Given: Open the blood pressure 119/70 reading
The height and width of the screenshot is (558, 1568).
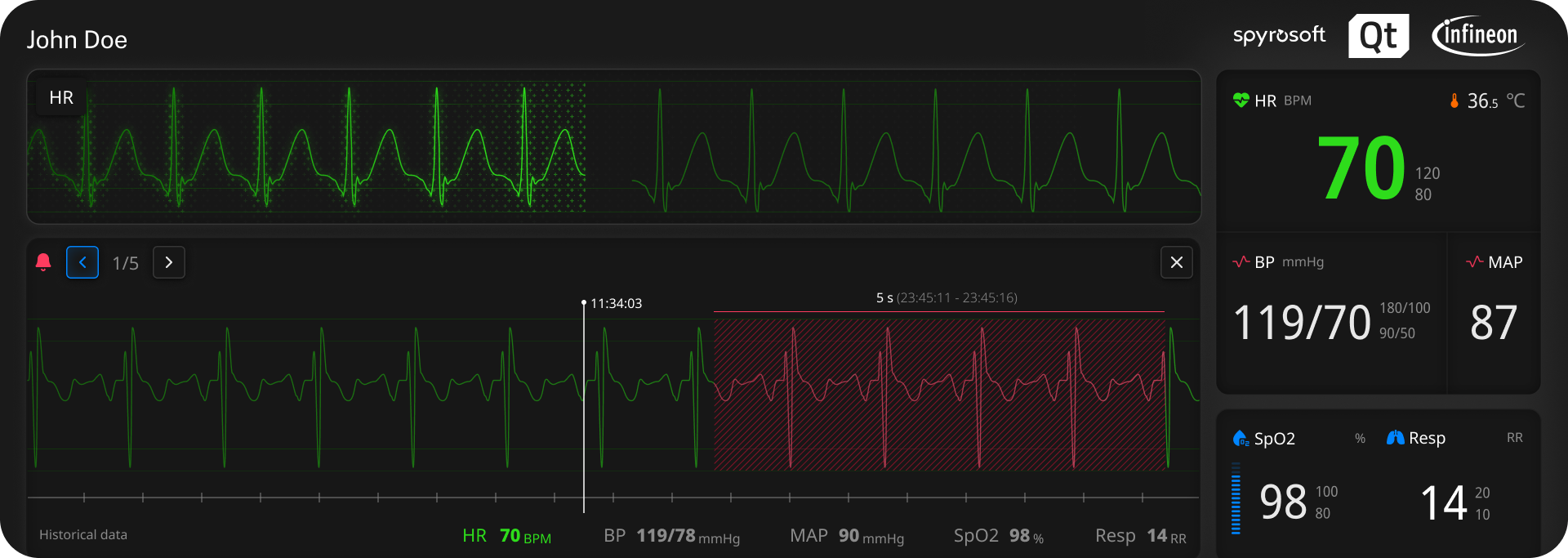Looking at the screenshot, I should coord(1302,323).
